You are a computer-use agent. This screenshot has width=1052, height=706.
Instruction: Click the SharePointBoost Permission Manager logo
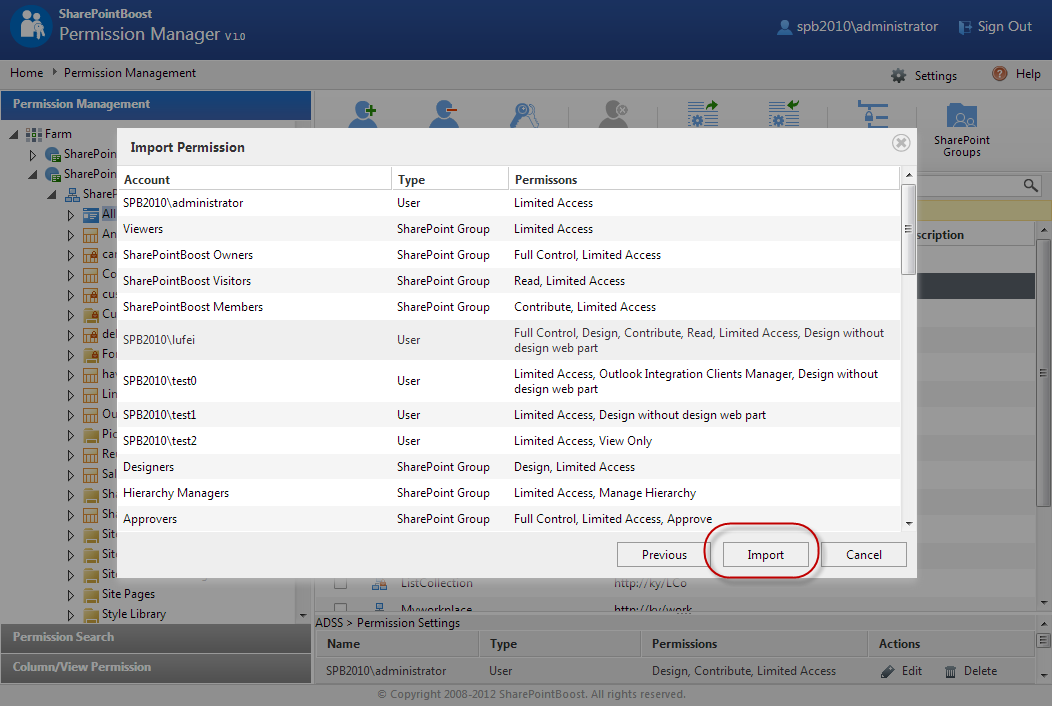31,26
